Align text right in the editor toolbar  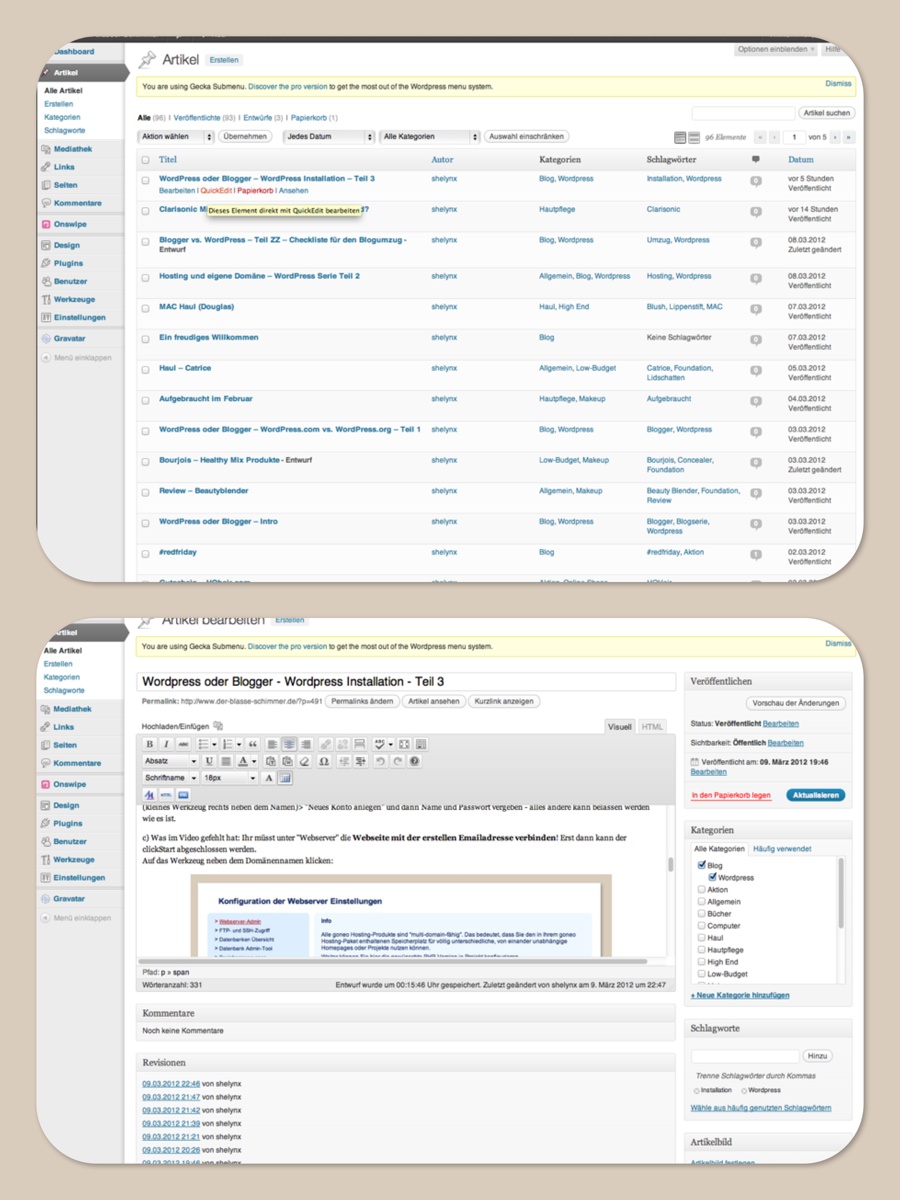pos(305,744)
